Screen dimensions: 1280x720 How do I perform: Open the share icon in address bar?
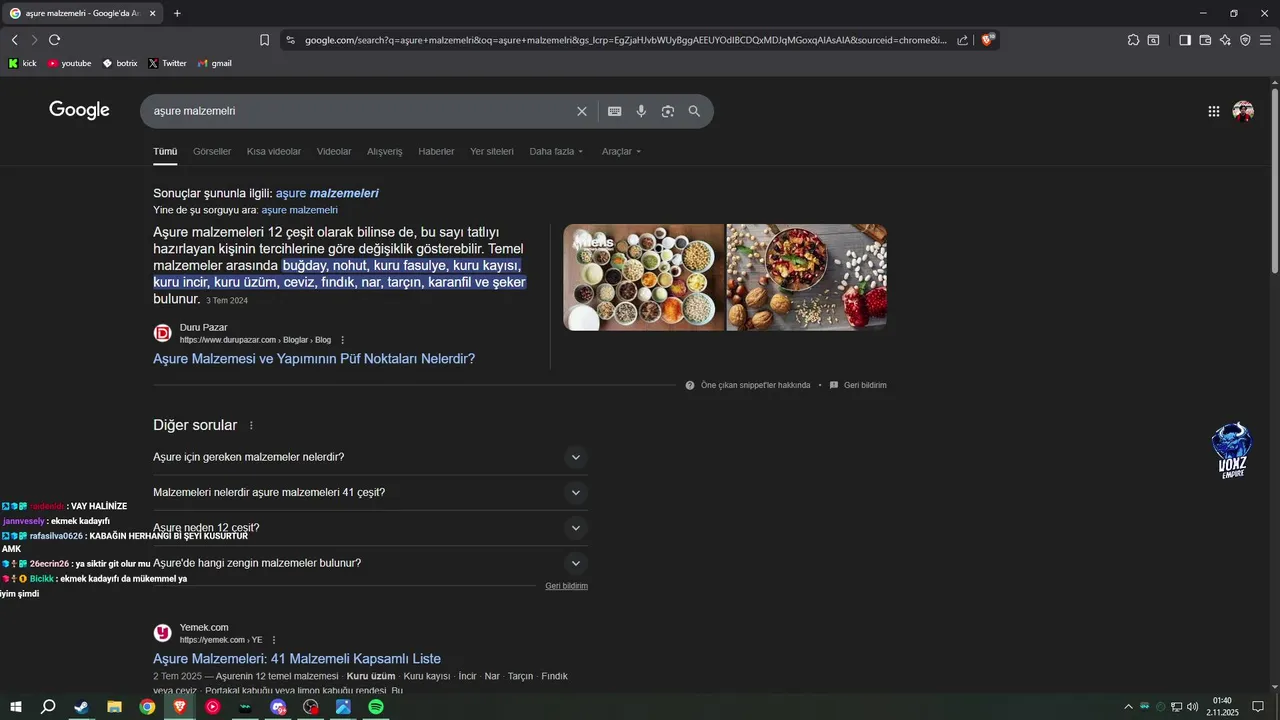[x=962, y=40]
